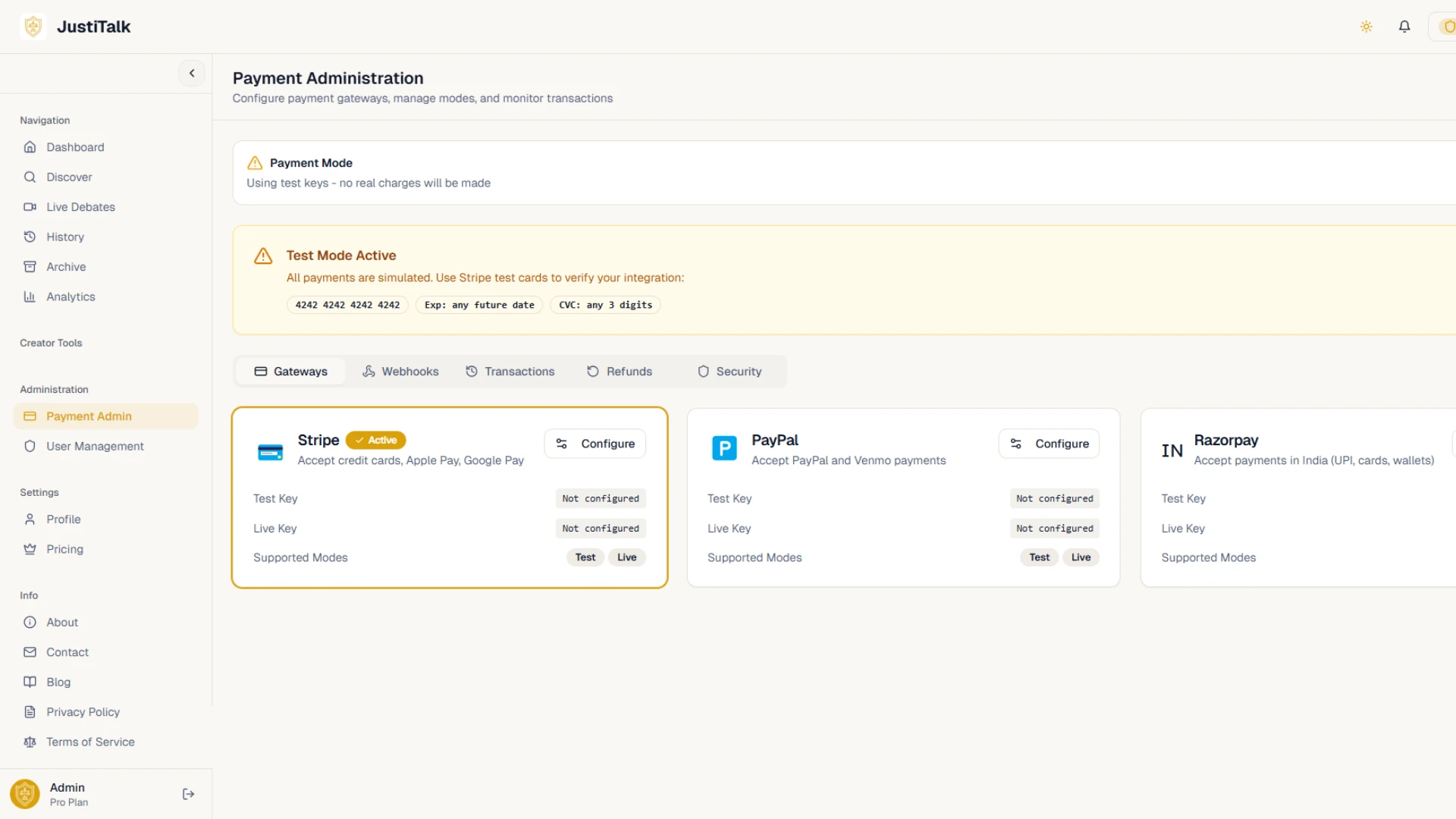Click the Stripe Active badge

pos(376,440)
